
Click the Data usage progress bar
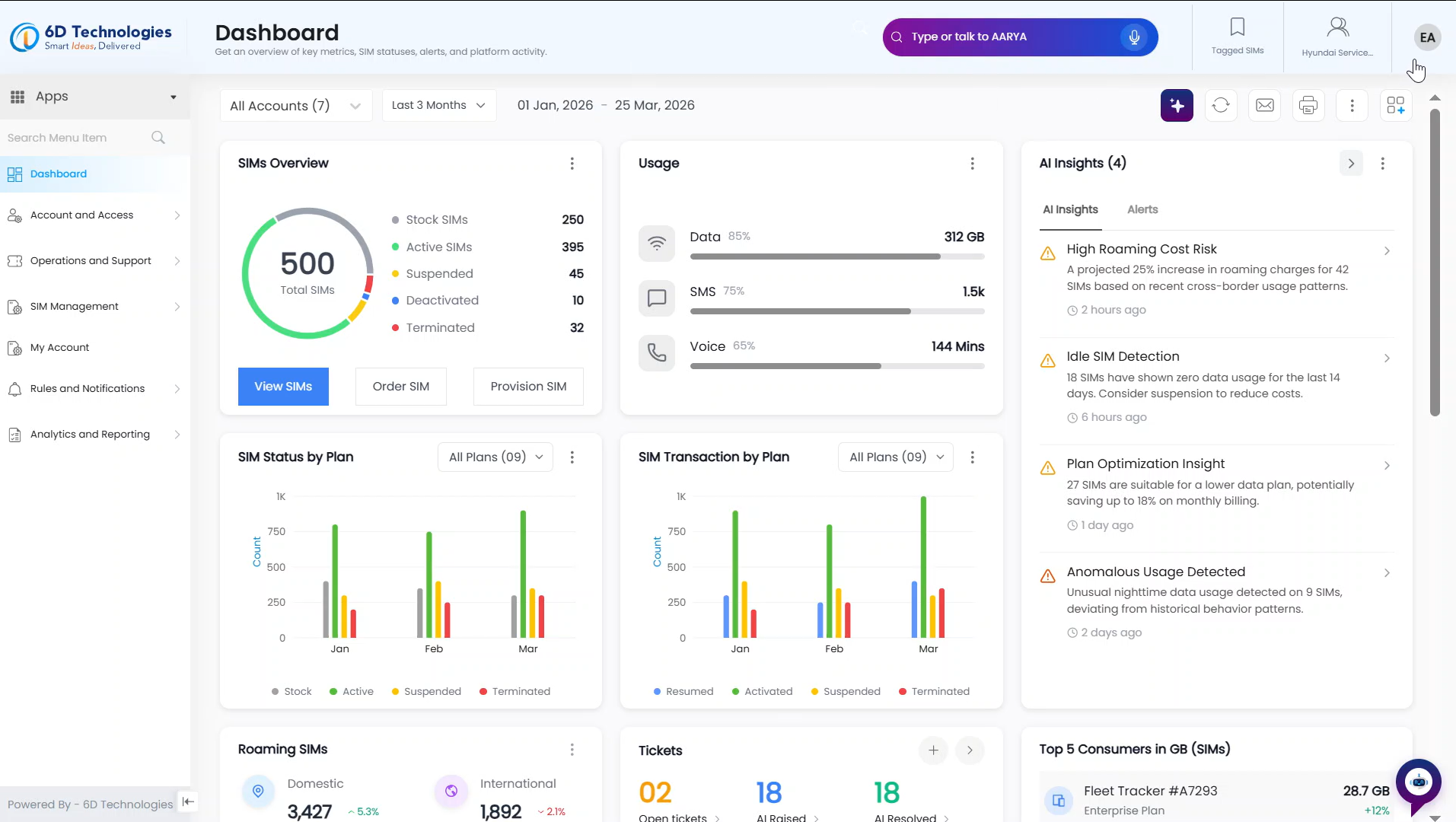click(836, 256)
